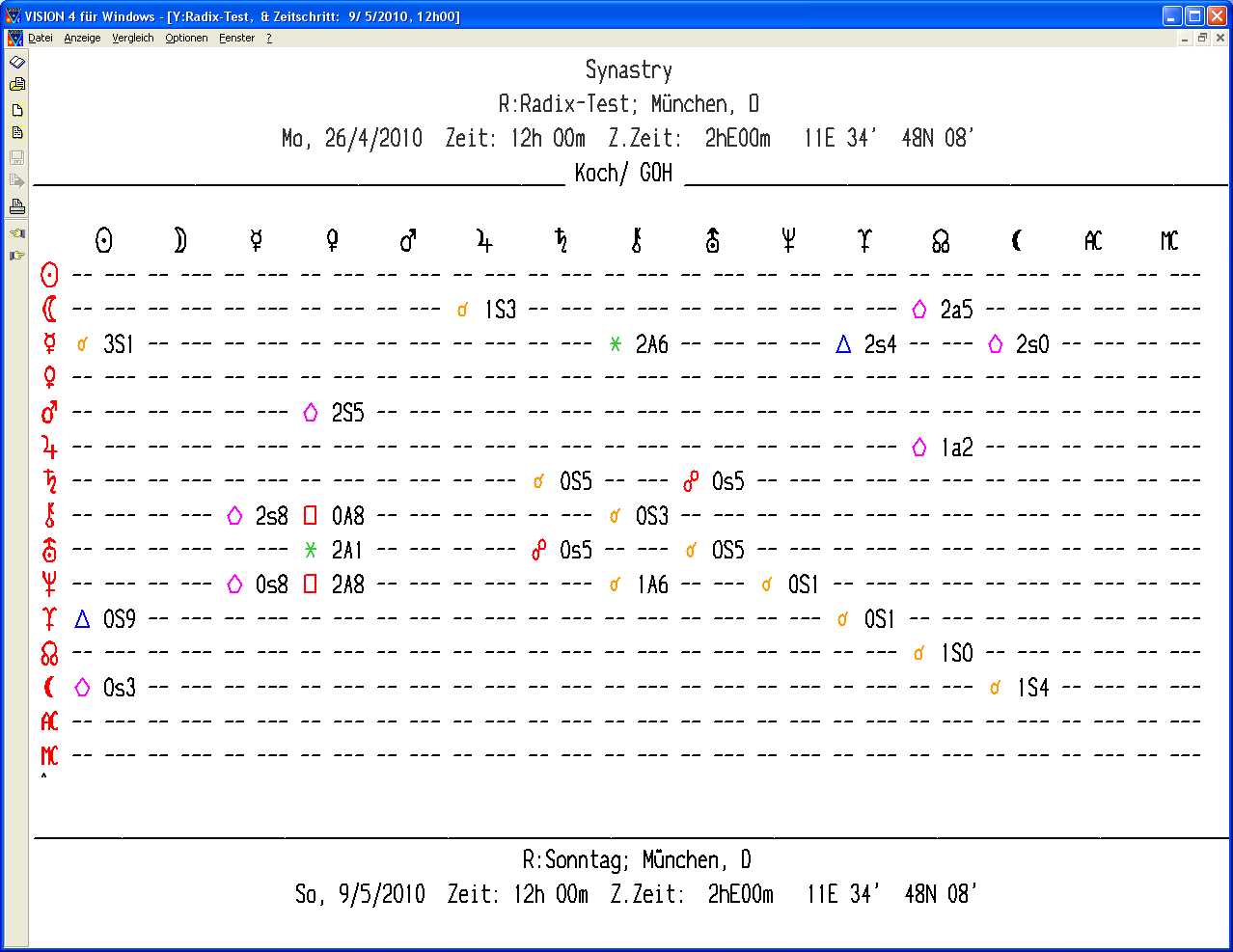Viewport: 1233px width, 952px height.
Task: Open the Fenster menu
Action: (236, 39)
